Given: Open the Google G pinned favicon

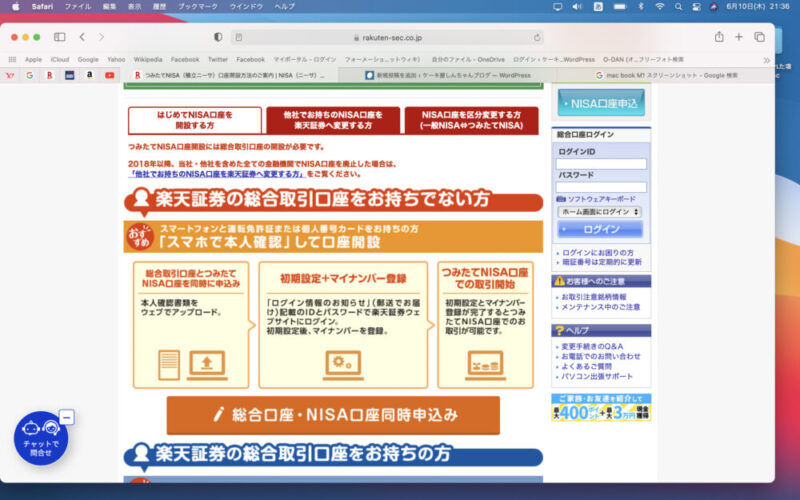Looking at the screenshot, I should [x=30, y=75].
